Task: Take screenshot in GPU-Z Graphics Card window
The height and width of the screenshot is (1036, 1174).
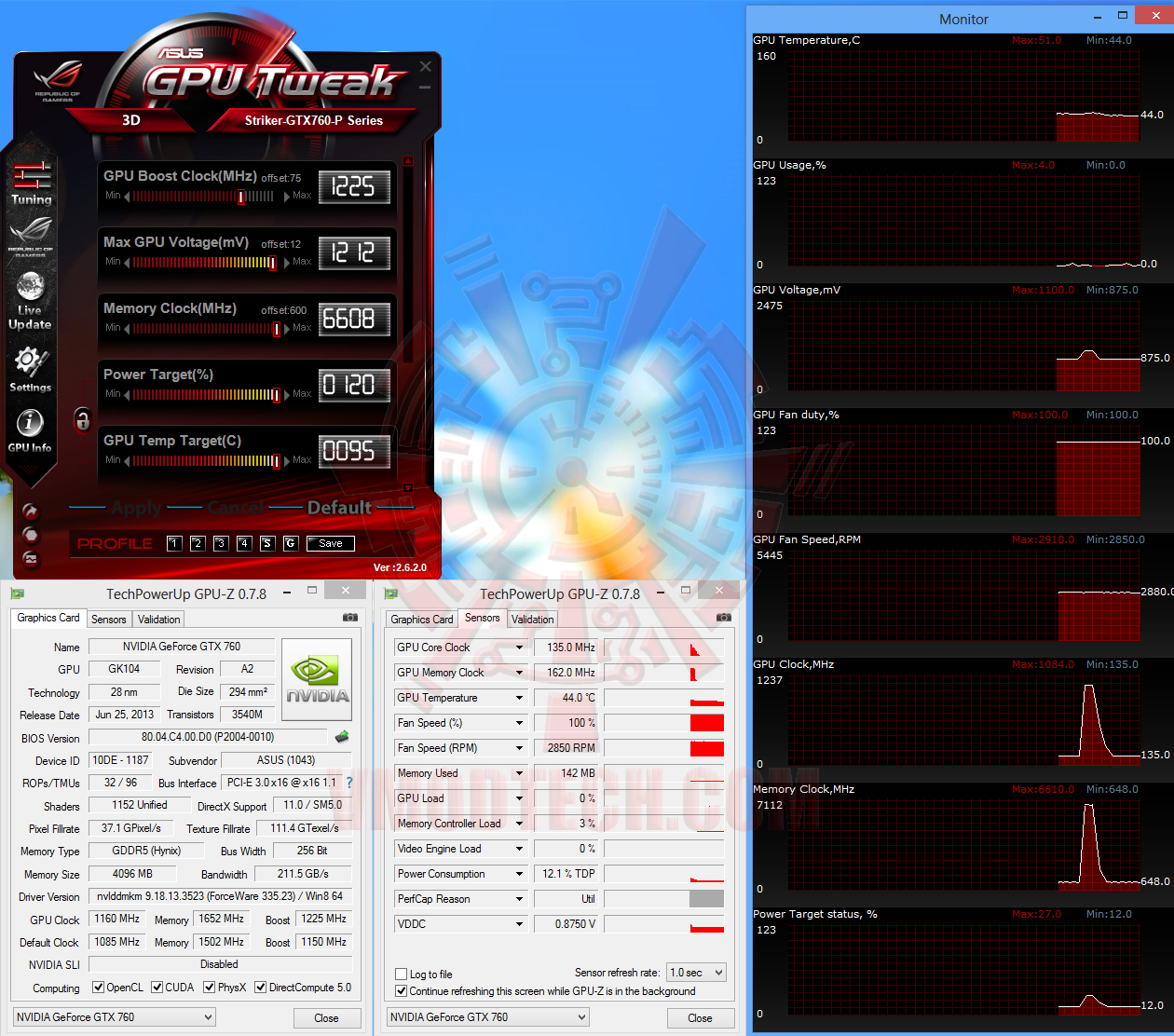Action: tap(350, 618)
